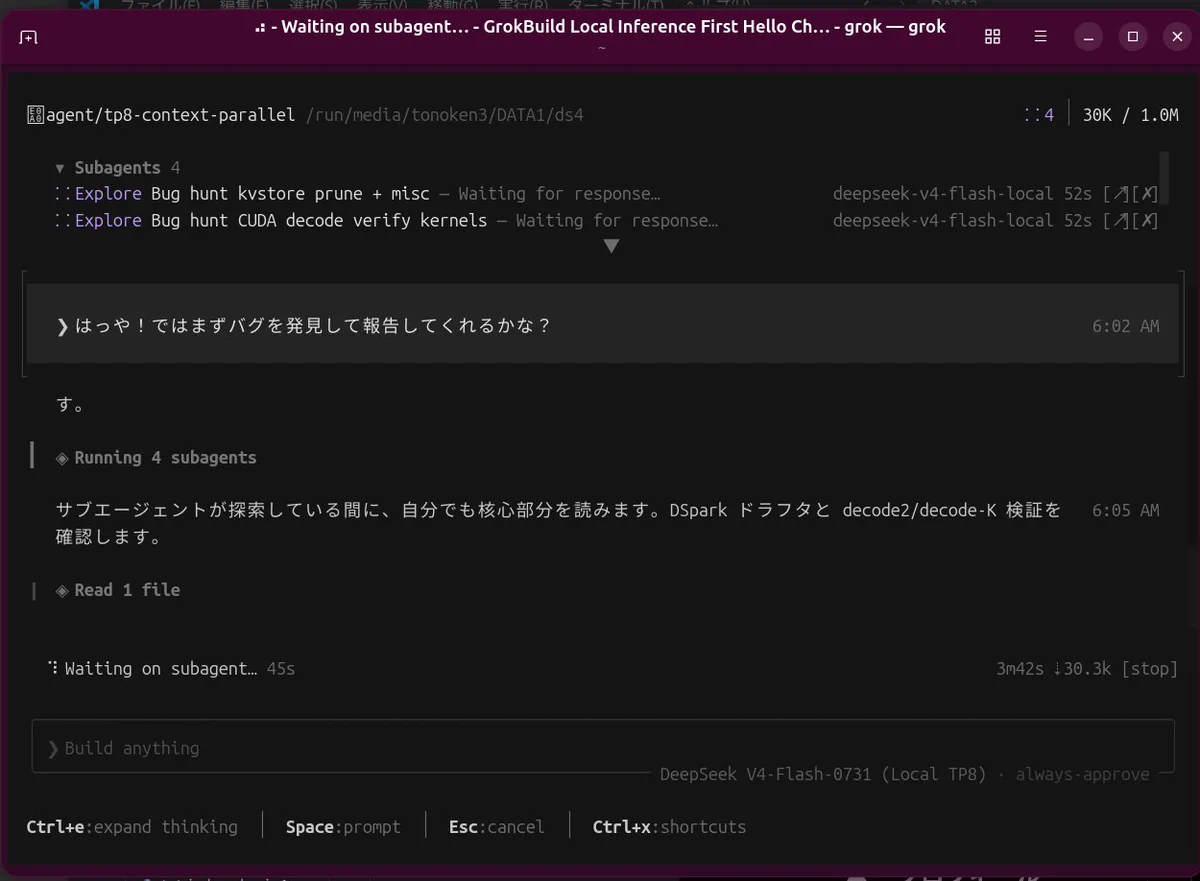Image resolution: width=1200 pixels, height=881 pixels.
Task: Click the Esc cancel shortcut hint
Action: coord(496,827)
